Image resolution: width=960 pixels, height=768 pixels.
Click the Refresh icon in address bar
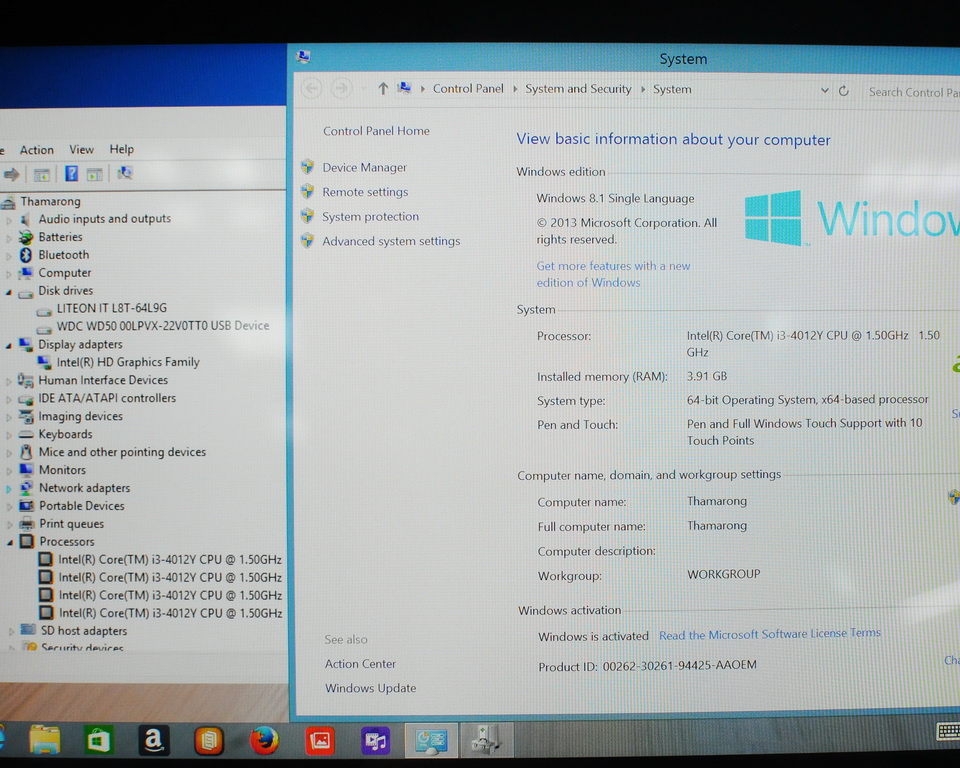844,91
